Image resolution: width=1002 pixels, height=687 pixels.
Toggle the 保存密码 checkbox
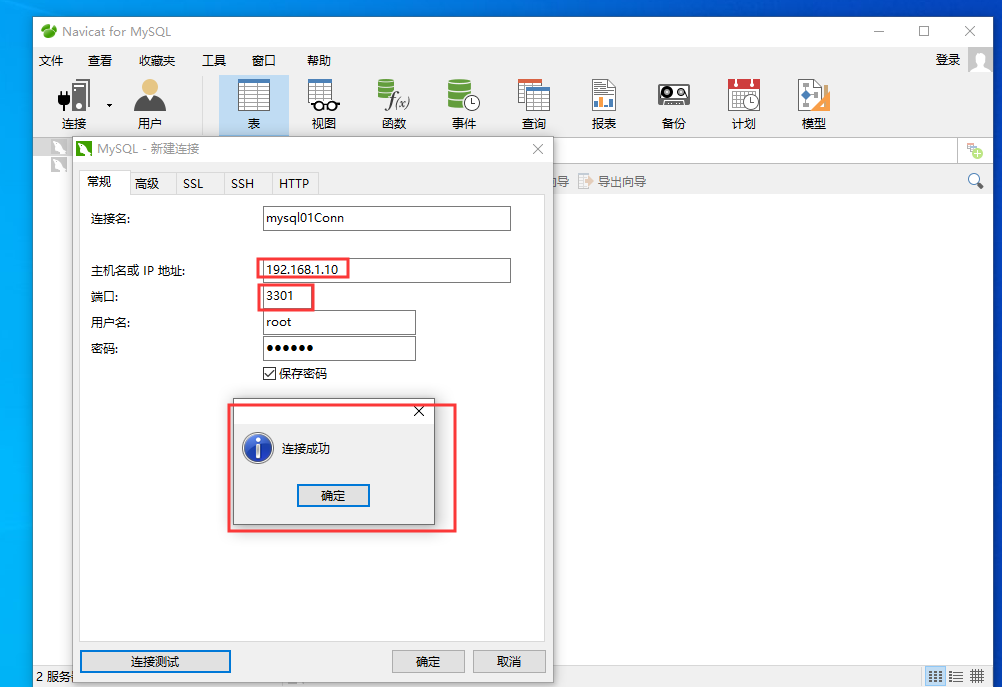pyautogui.click(x=269, y=374)
